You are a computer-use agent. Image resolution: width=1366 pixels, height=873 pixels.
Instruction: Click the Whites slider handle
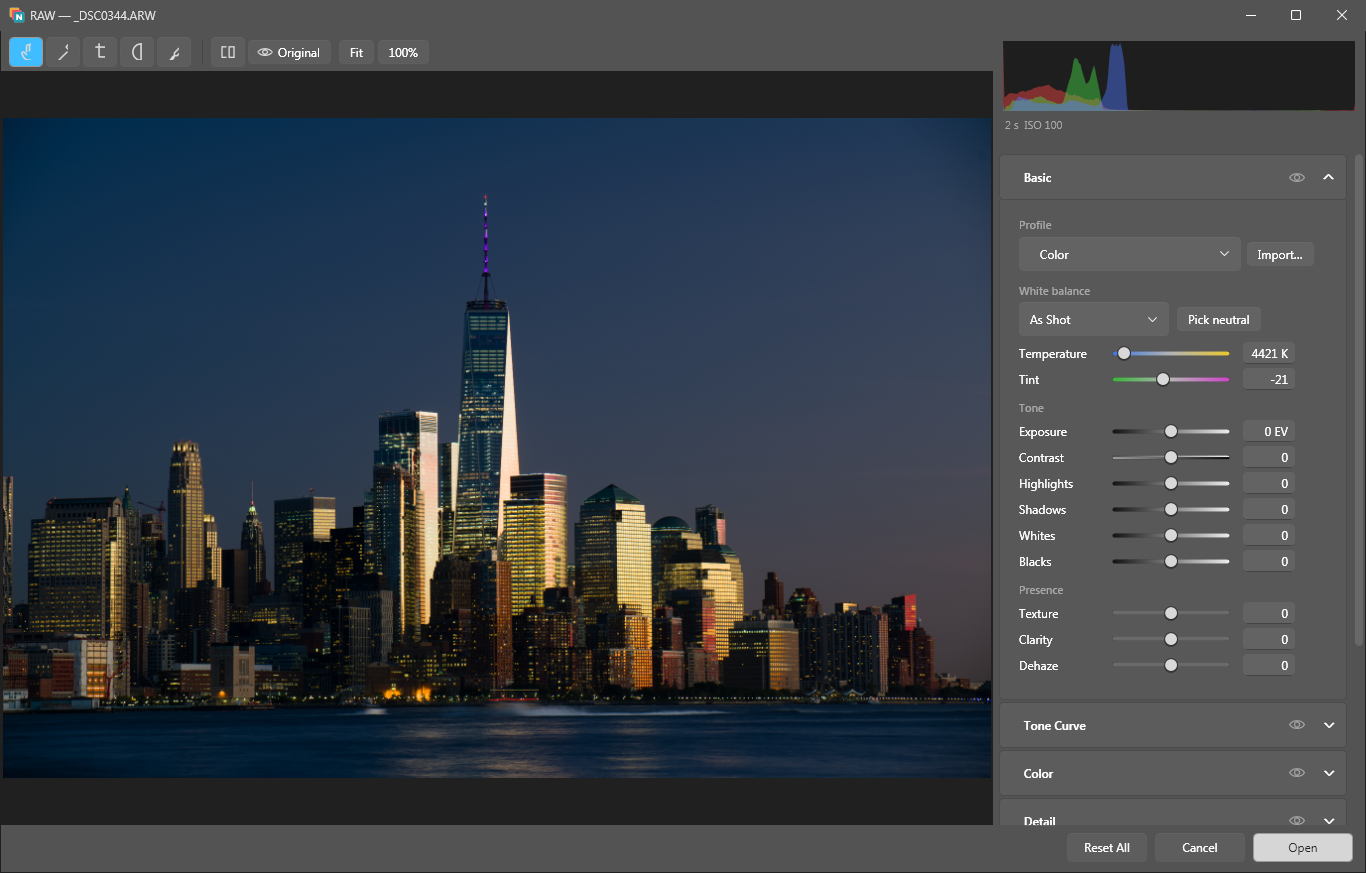[x=1171, y=535]
